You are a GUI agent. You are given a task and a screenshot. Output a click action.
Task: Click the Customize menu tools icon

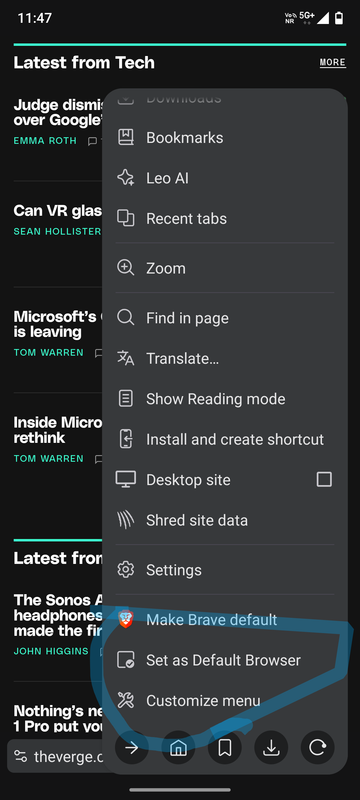pyautogui.click(x=125, y=701)
